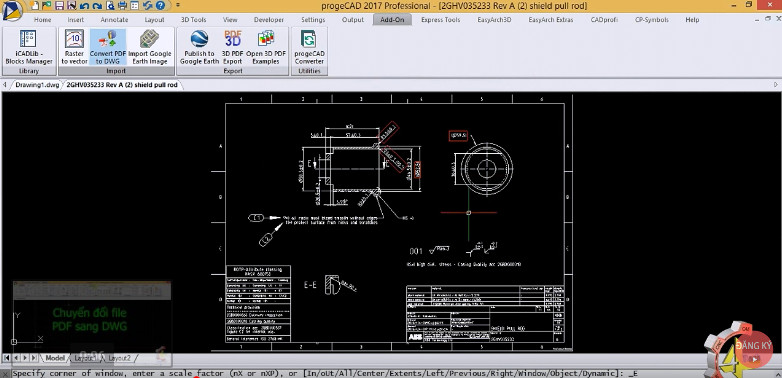Open 3D PDF Examples
Image resolution: width=782 pixels, height=378 pixels.
[x=266, y=48]
